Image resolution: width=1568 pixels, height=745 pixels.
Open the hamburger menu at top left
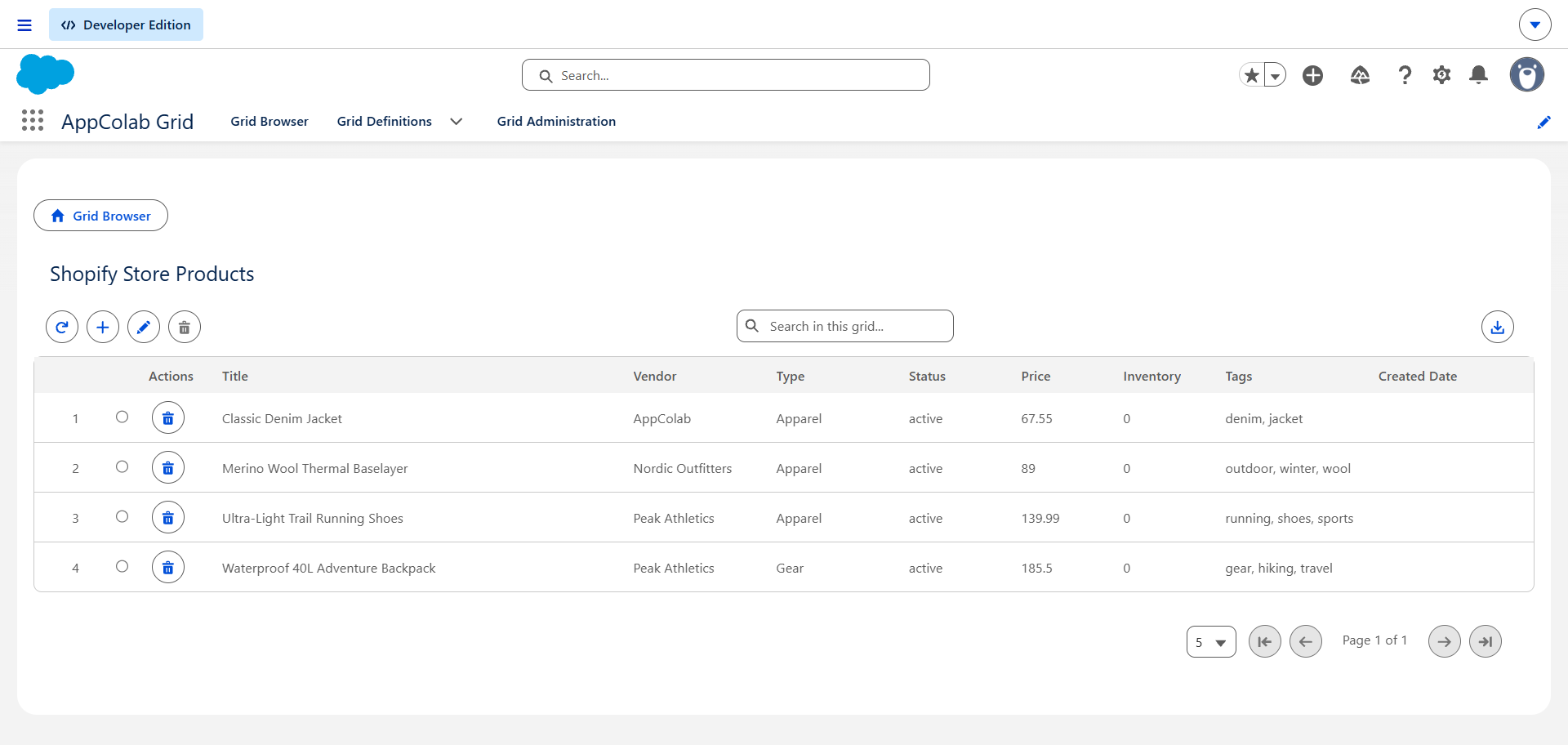[24, 25]
